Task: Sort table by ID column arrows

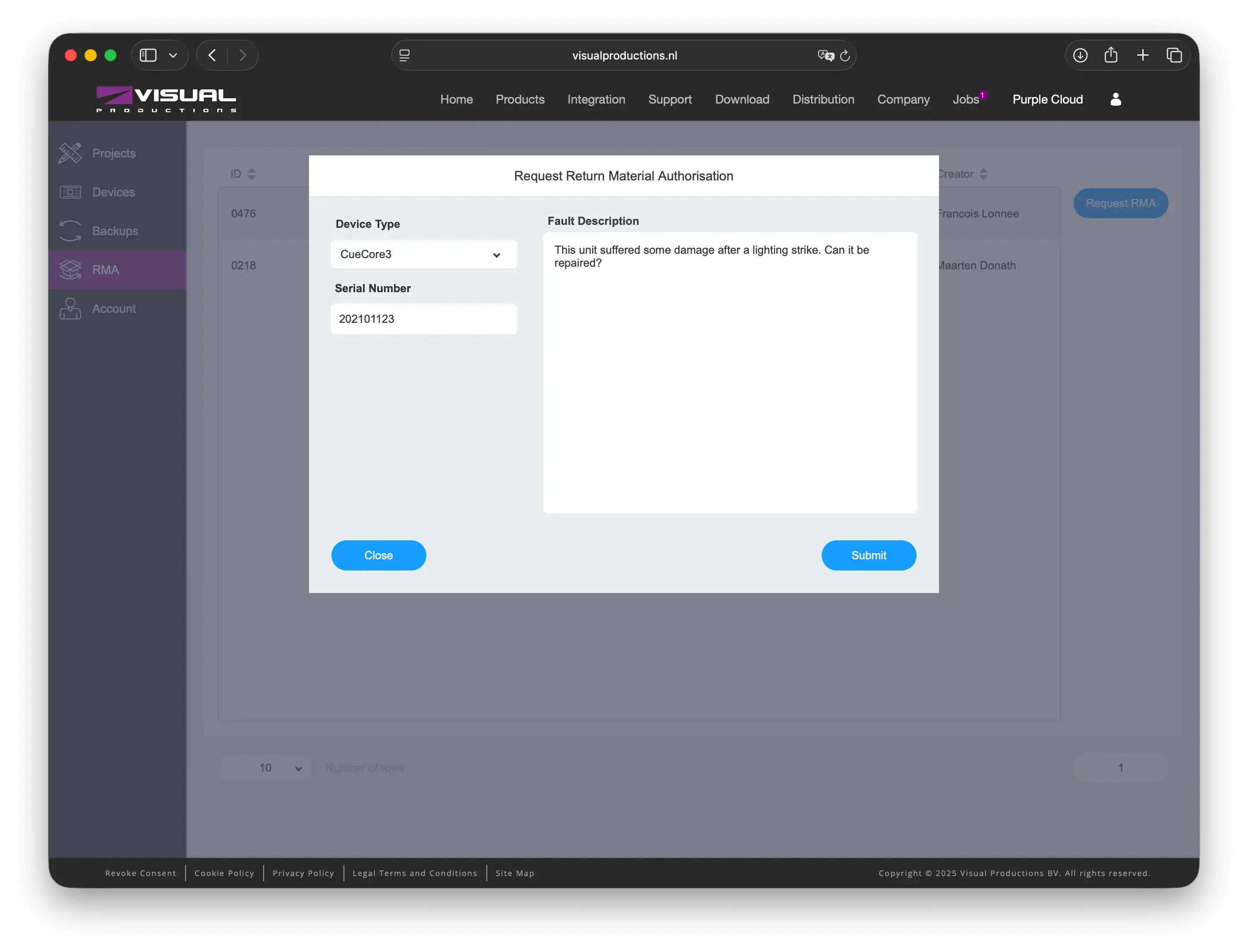Action: coord(252,174)
